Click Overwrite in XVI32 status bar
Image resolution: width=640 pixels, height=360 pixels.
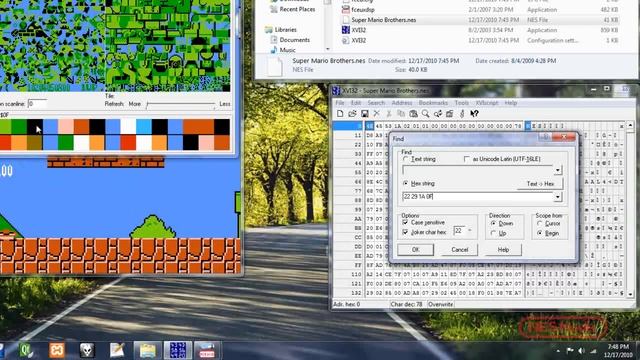[x=440, y=304]
